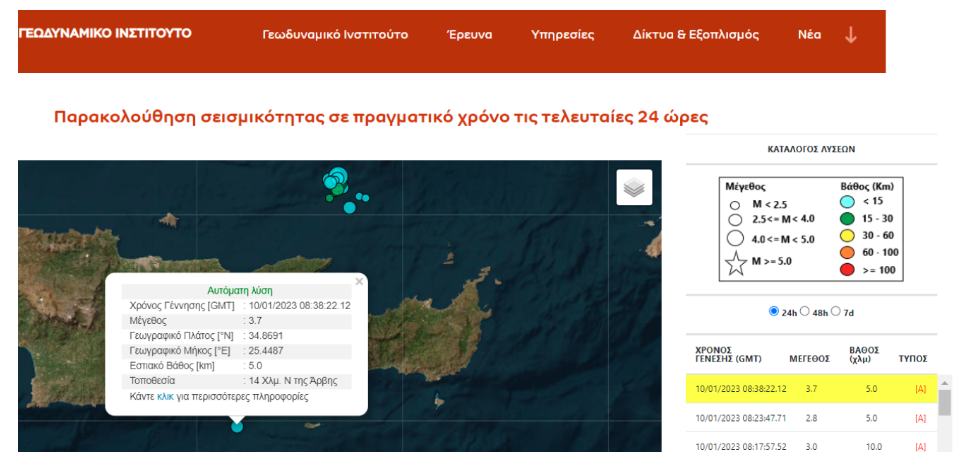Select the 24h time range radio button
Image resolution: width=967 pixels, height=472 pixels.
tap(773, 311)
